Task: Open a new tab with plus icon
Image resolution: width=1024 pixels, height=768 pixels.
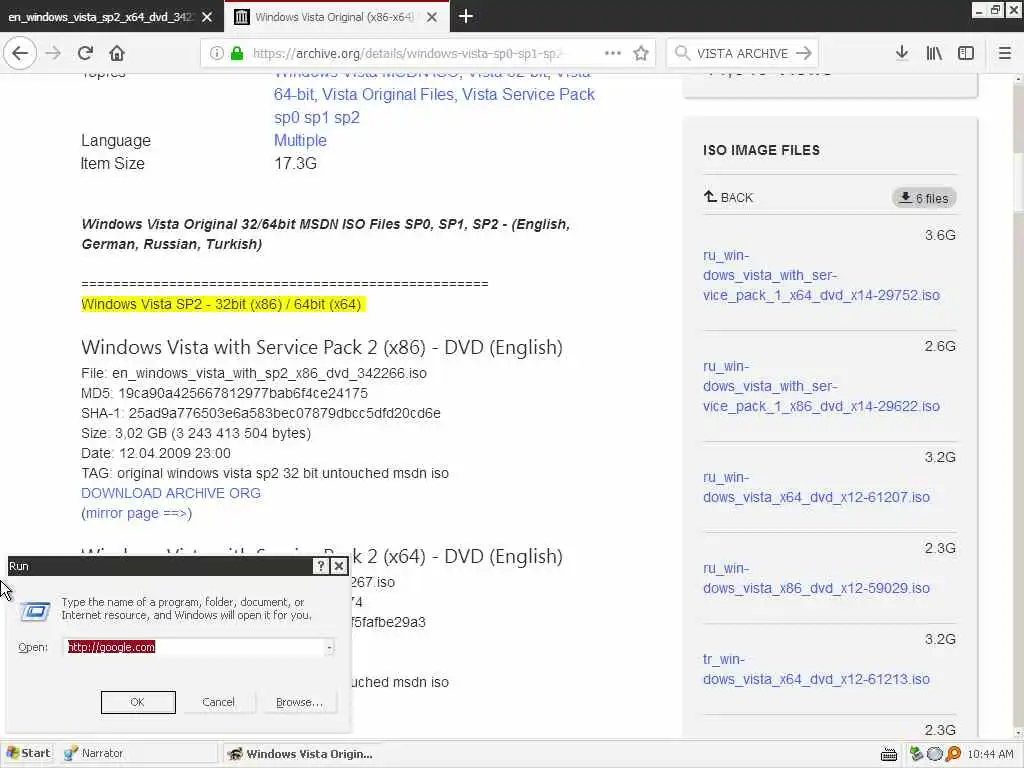Action: tap(466, 16)
